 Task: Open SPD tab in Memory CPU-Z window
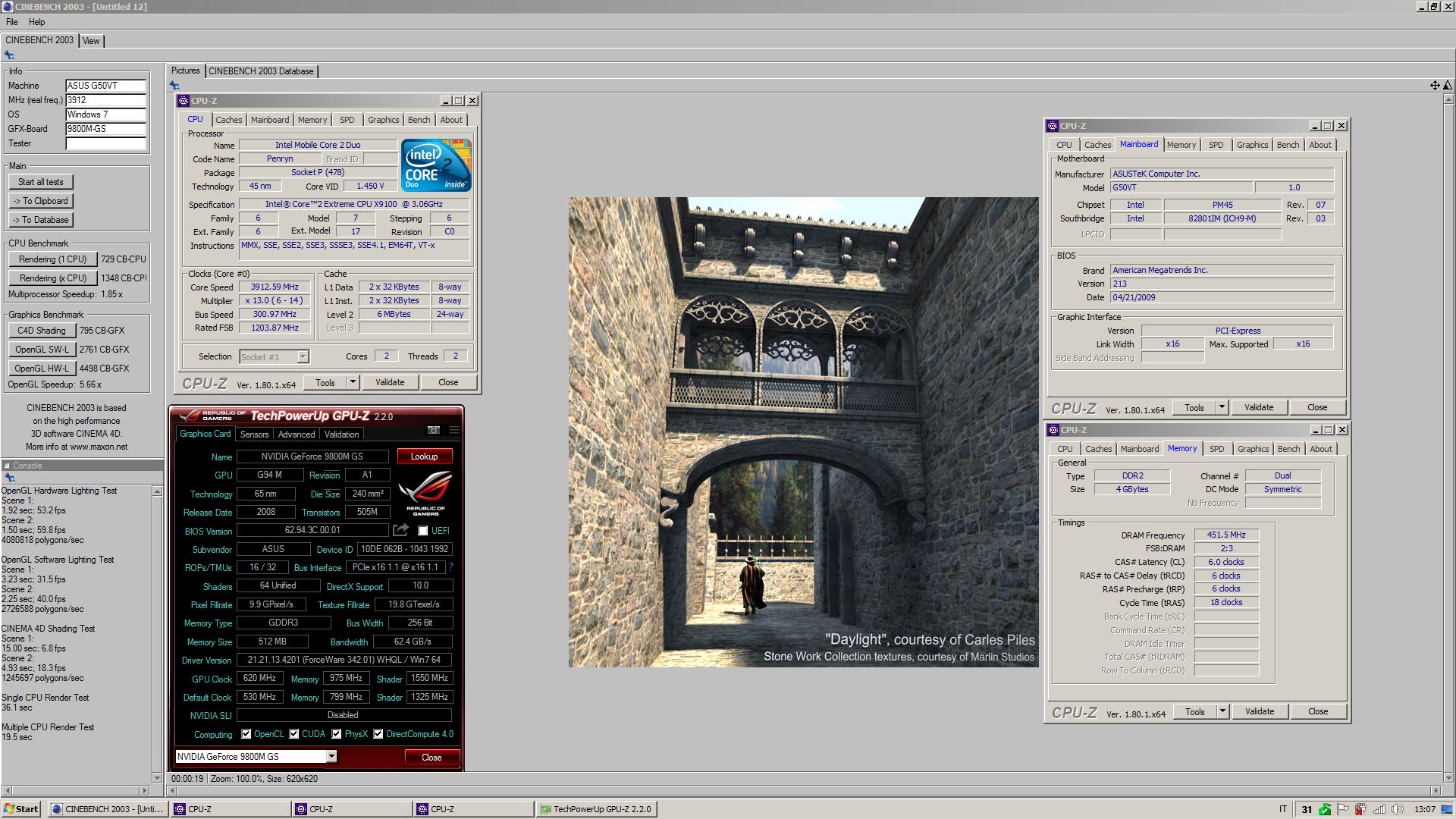pyautogui.click(x=1216, y=449)
